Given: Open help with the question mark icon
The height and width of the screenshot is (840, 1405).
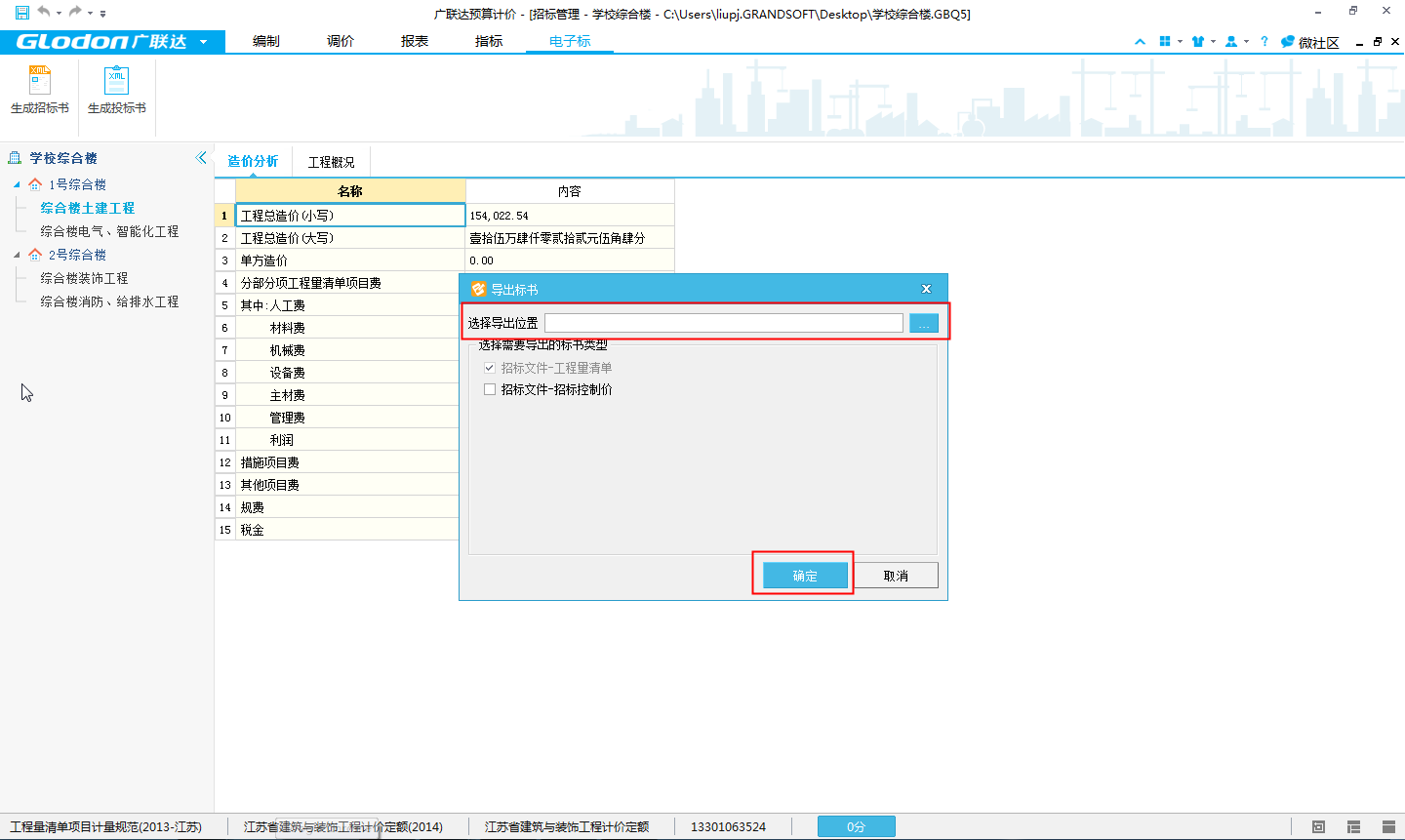Looking at the screenshot, I should point(1264,42).
